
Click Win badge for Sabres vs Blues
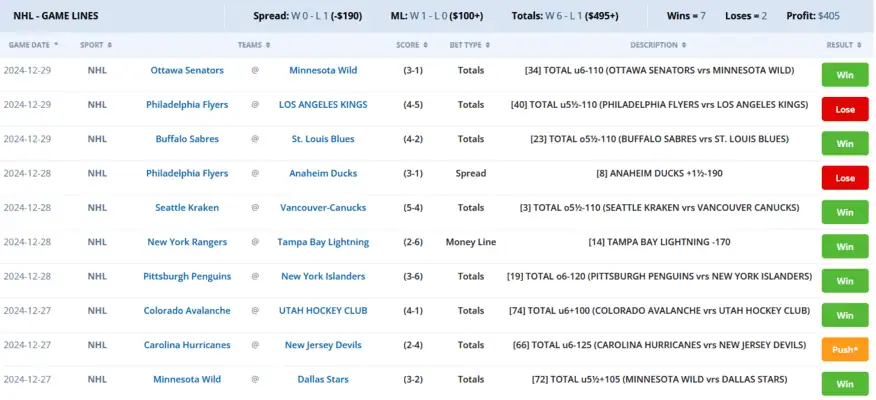845,144
